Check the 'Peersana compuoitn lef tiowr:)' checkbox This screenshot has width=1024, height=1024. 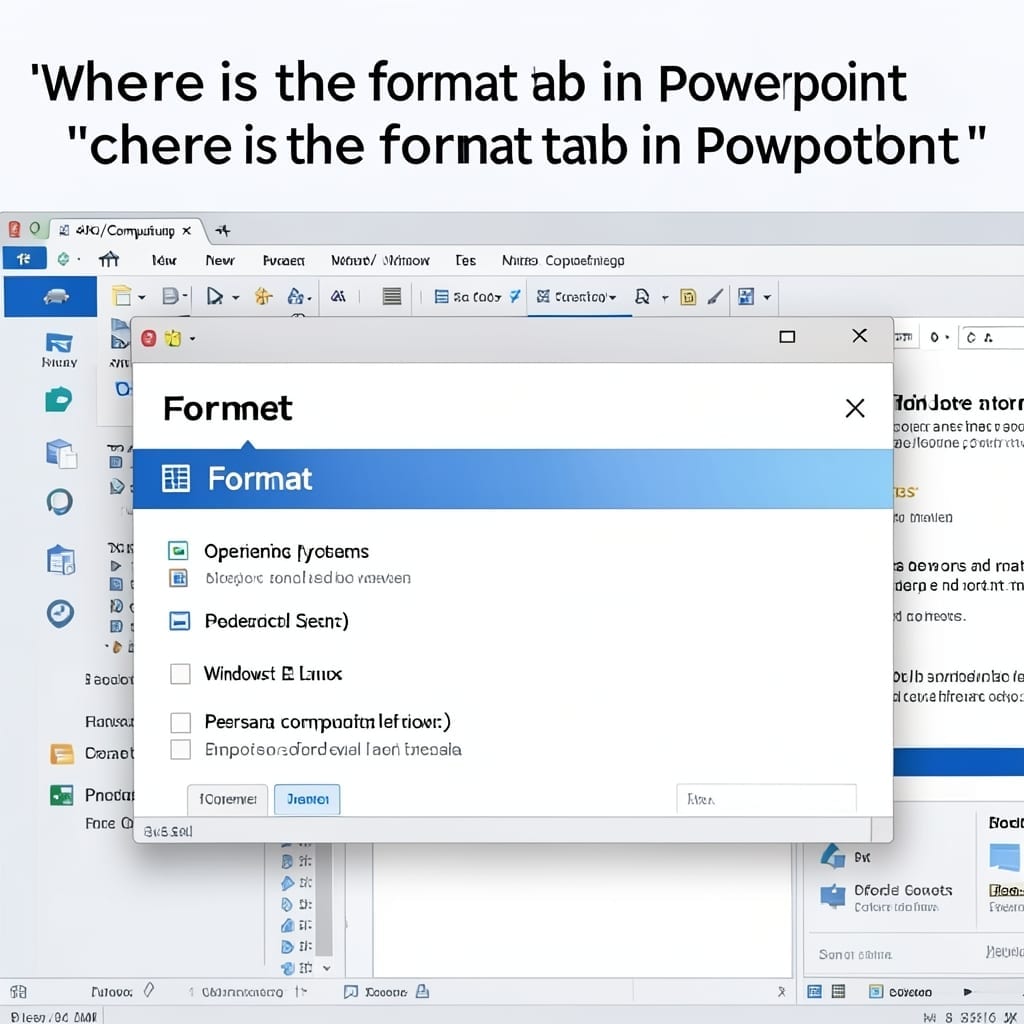pyautogui.click(x=180, y=722)
